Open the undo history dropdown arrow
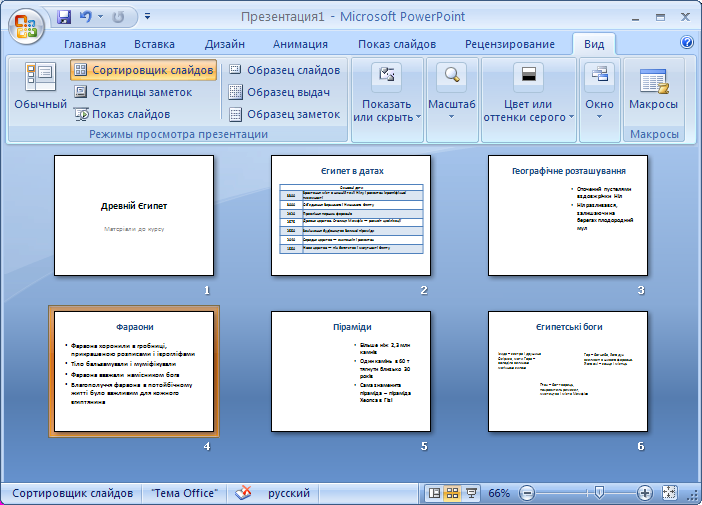This screenshot has width=702, height=505. 100,17
